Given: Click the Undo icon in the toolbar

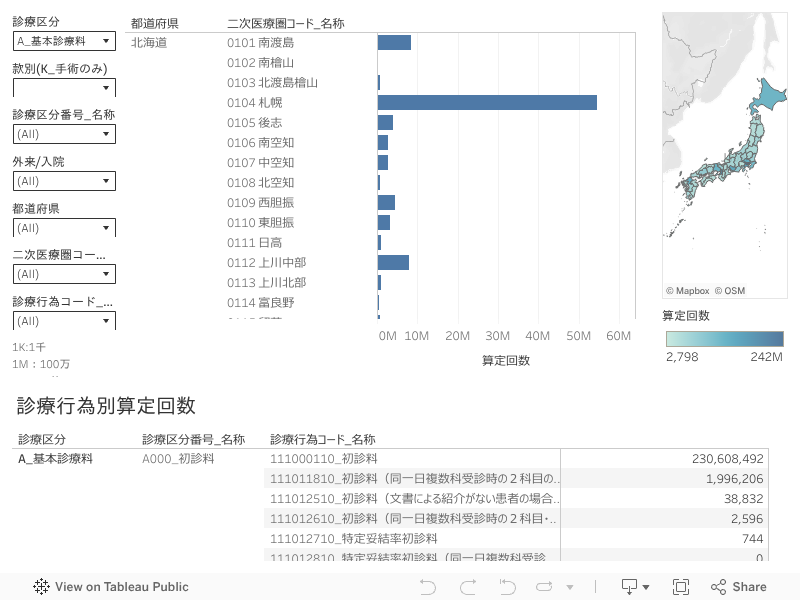Looking at the screenshot, I should click(428, 587).
